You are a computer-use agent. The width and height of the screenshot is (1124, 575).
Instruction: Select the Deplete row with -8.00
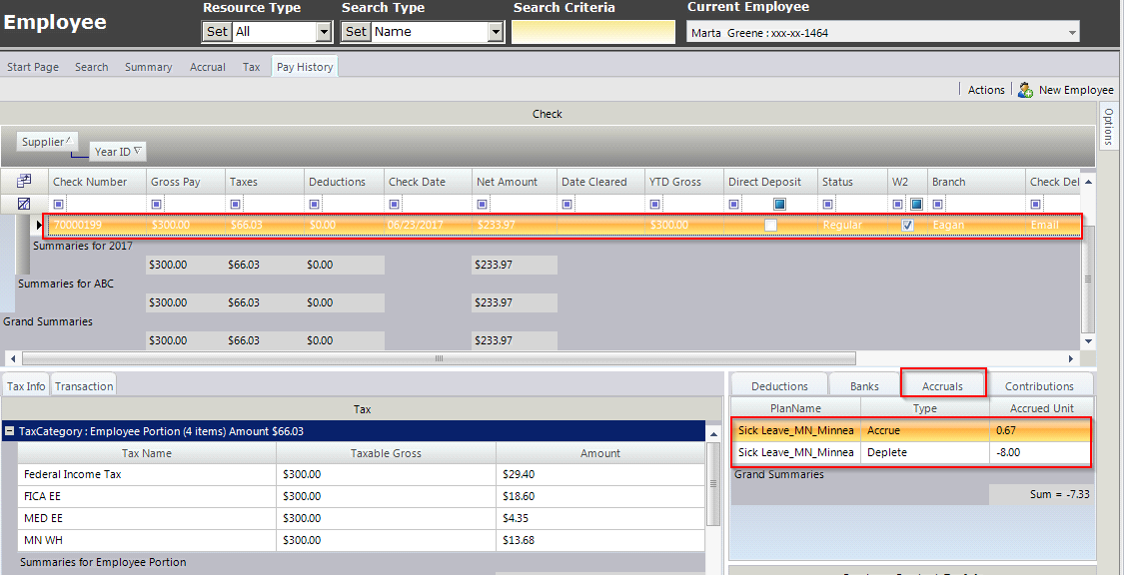(913, 452)
